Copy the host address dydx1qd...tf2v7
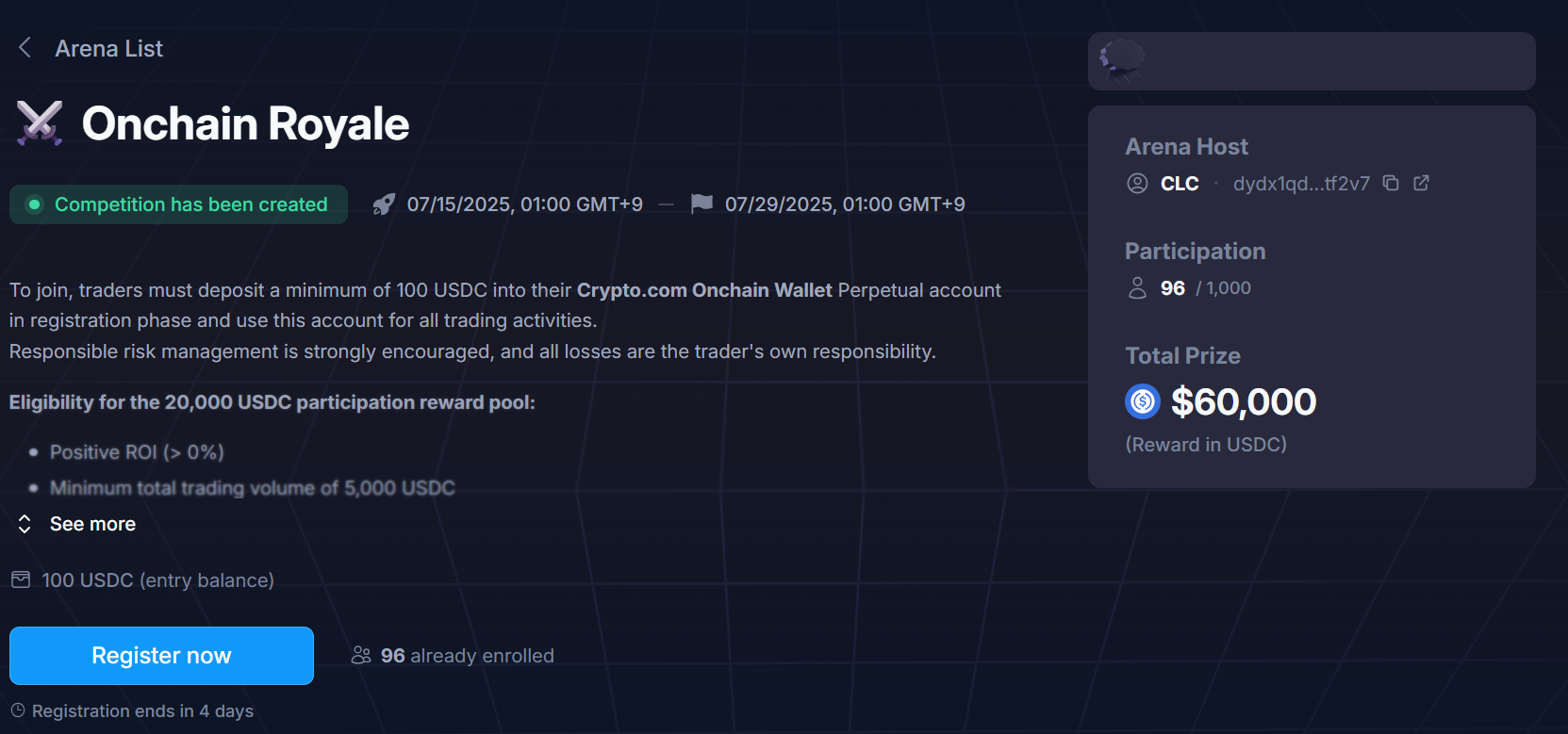Screen dimensions: 1568x734 [x=1391, y=183]
